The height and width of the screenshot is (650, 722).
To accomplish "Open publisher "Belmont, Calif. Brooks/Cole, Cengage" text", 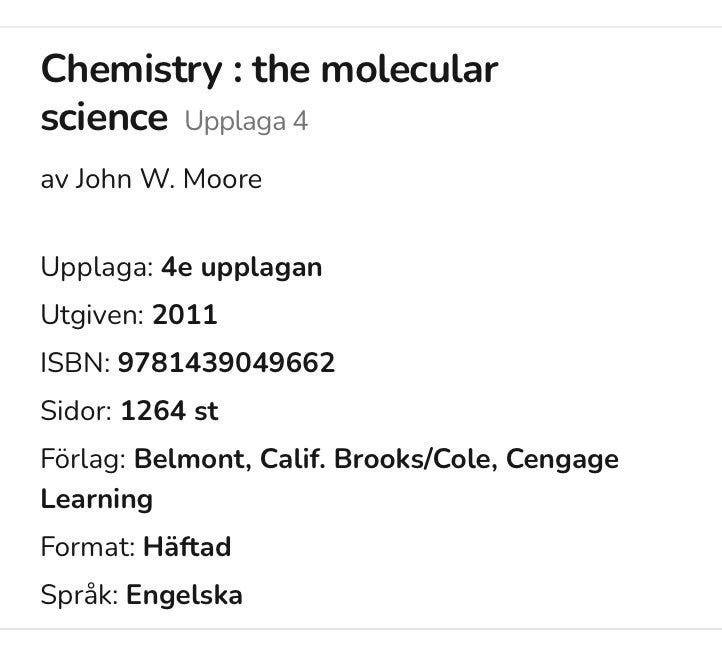I will [376, 459].
